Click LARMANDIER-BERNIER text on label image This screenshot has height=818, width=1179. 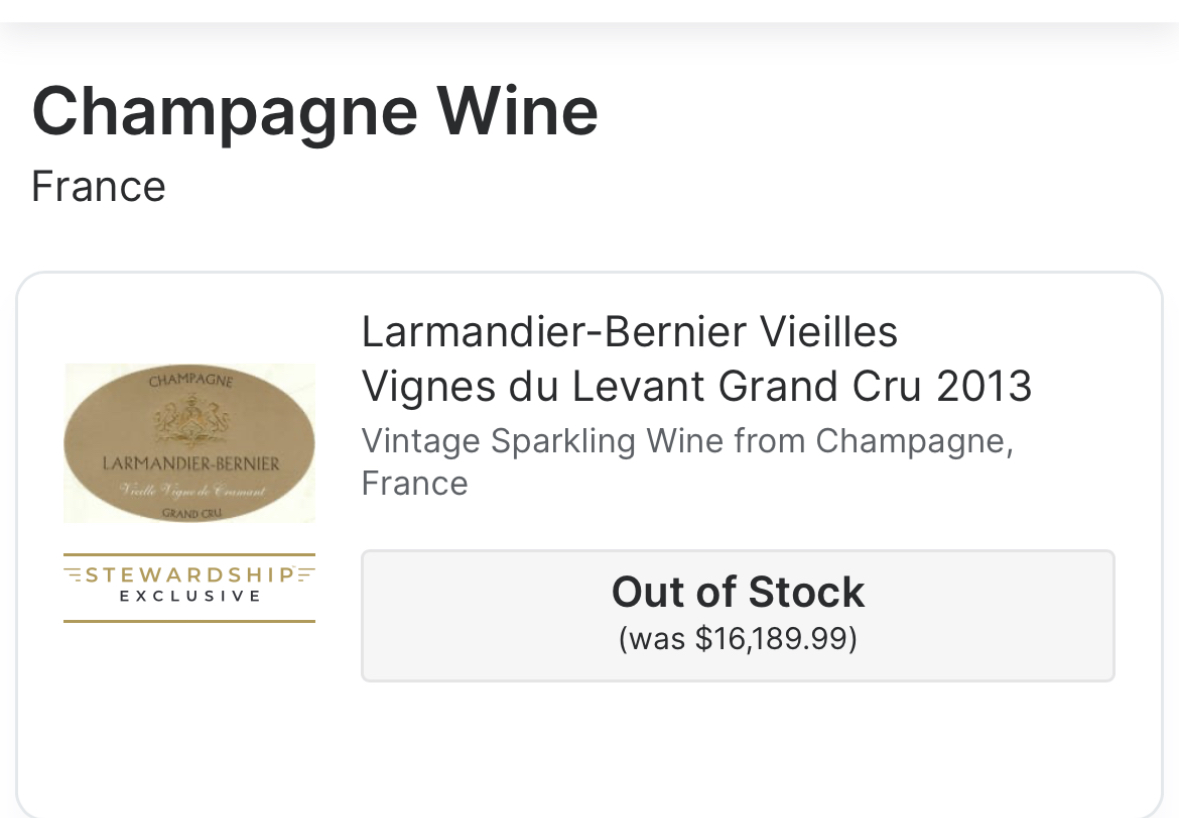tap(191, 463)
